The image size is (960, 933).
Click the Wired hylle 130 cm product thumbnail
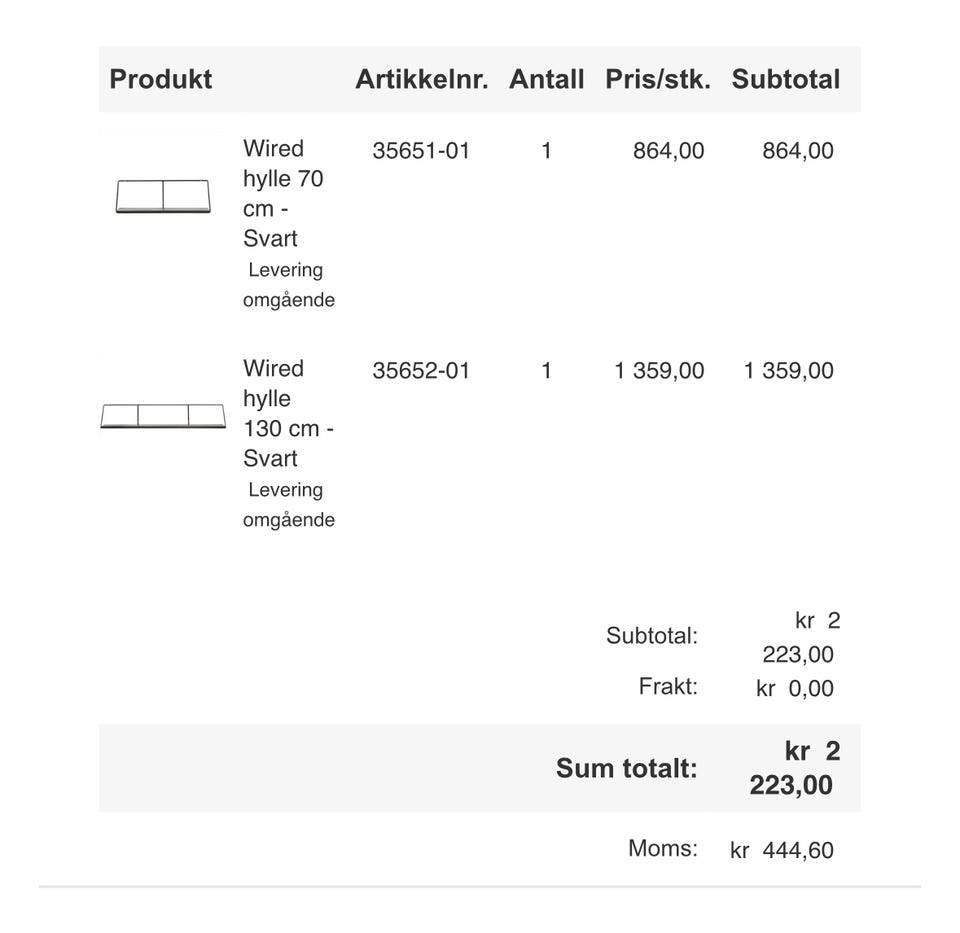tap(163, 416)
